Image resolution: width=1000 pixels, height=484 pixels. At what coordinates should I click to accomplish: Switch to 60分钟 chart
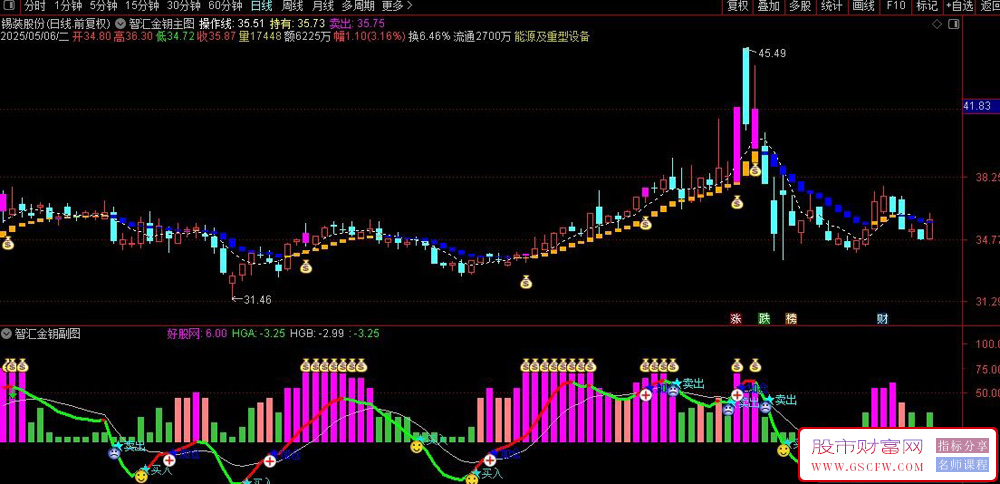[x=226, y=6]
